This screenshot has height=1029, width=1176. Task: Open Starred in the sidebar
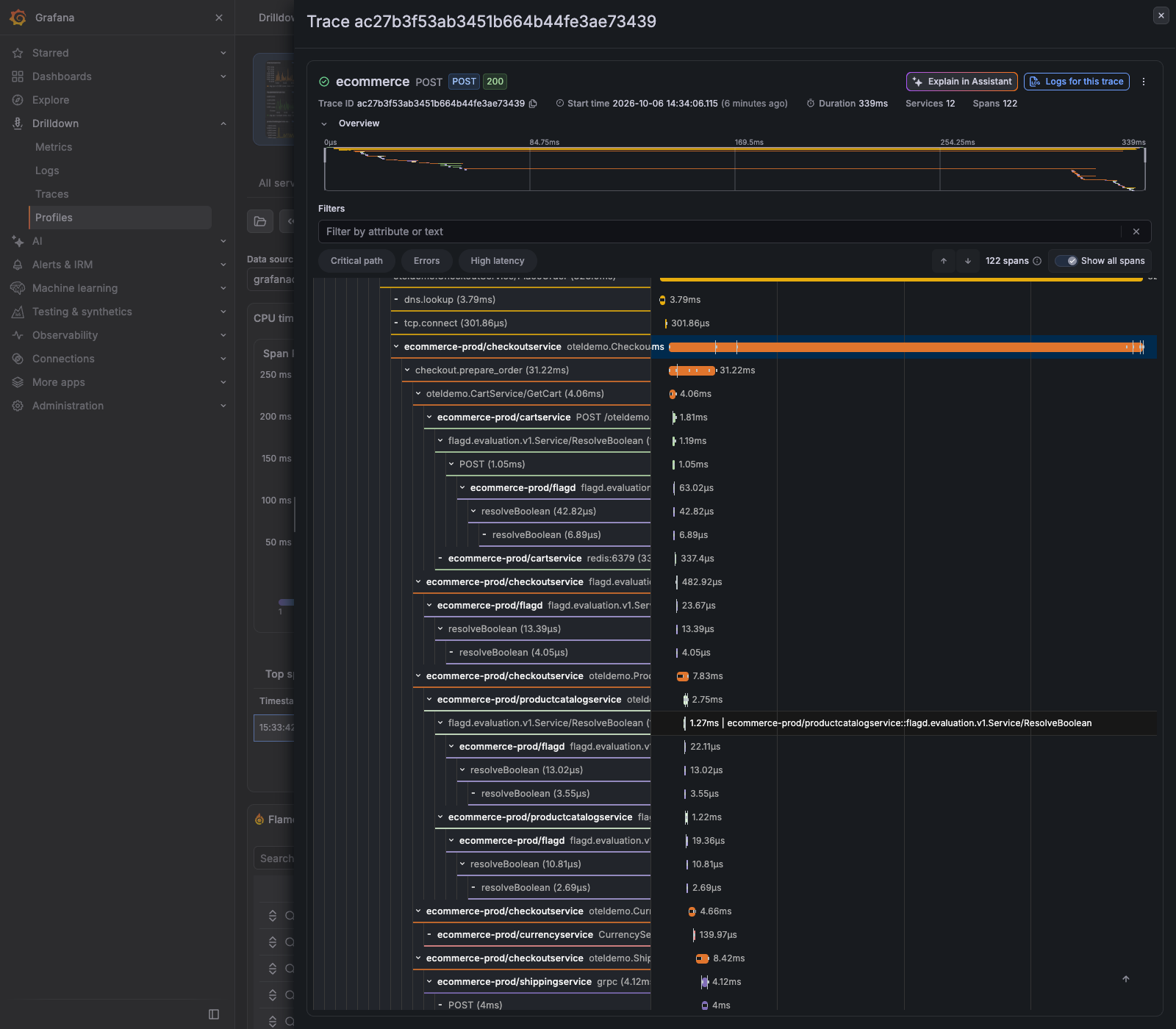tap(51, 53)
